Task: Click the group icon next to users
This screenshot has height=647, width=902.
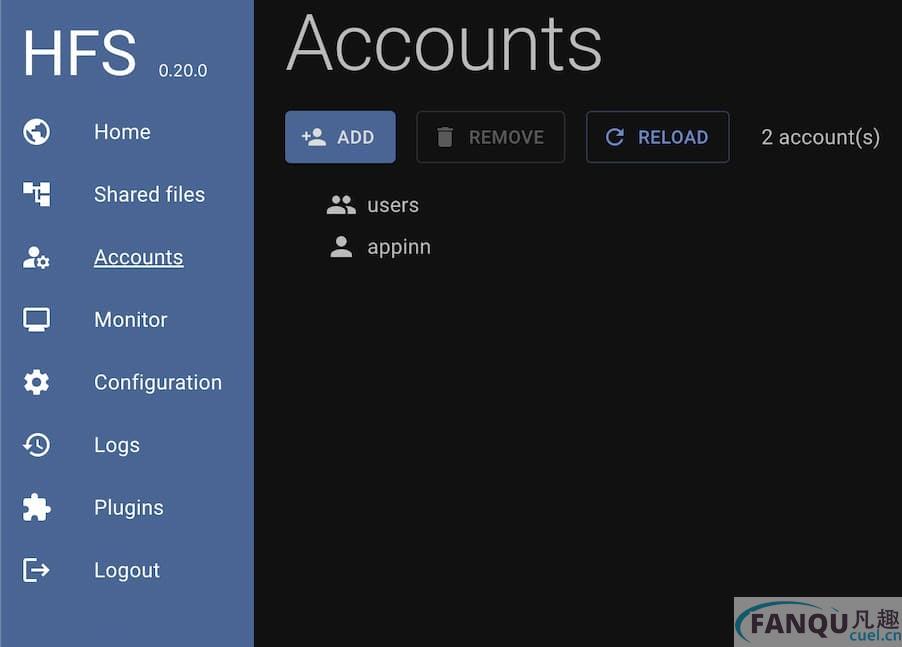Action: [x=341, y=206]
